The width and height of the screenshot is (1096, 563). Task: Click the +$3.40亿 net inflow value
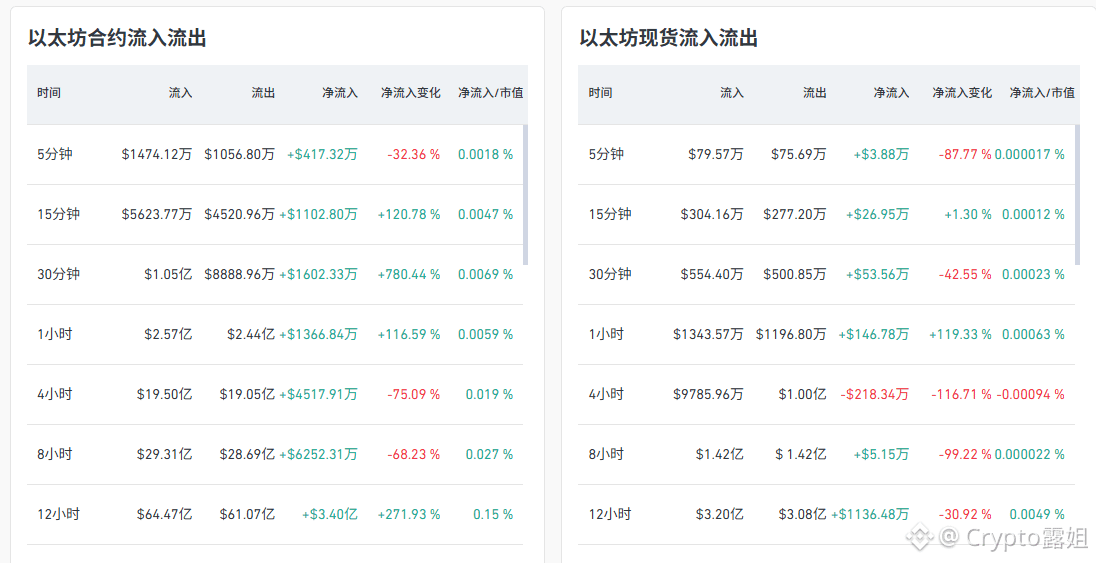point(329,515)
